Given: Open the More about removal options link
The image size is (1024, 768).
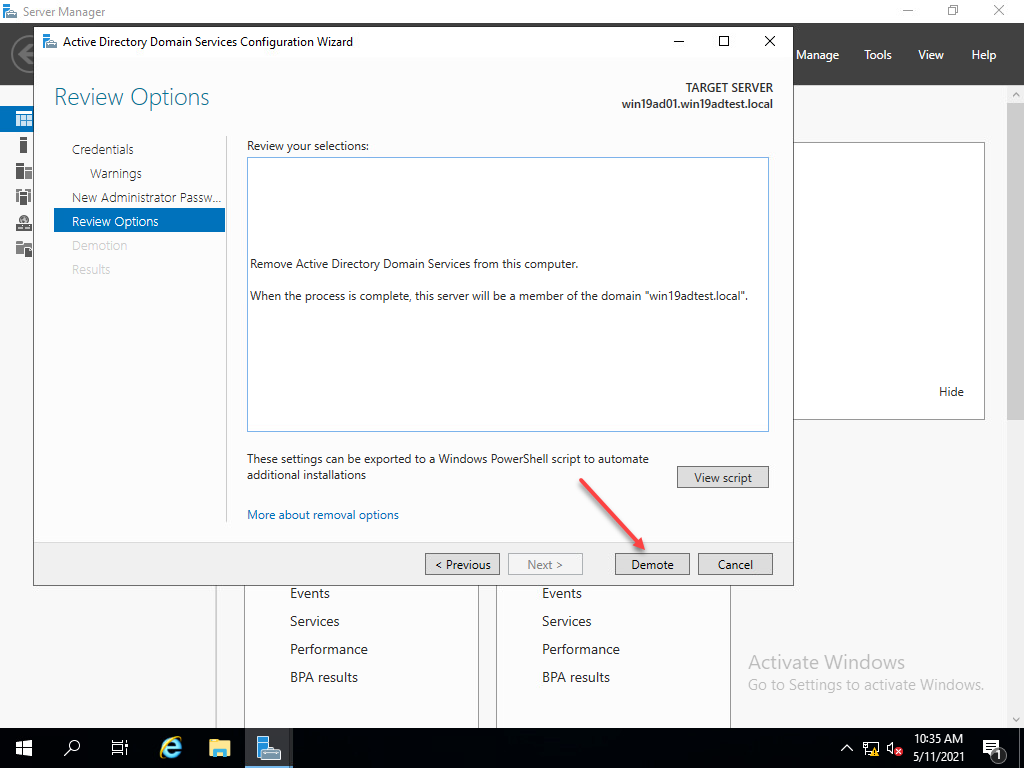Looking at the screenshot, I should [322, 514].
